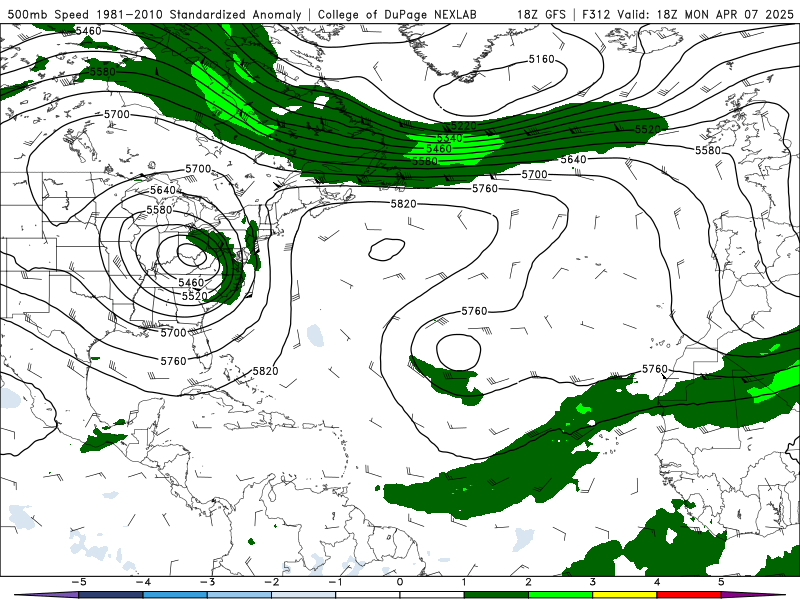Click the '4' colorbar tick label
This screenshot has width=800, height=600.
657,582
